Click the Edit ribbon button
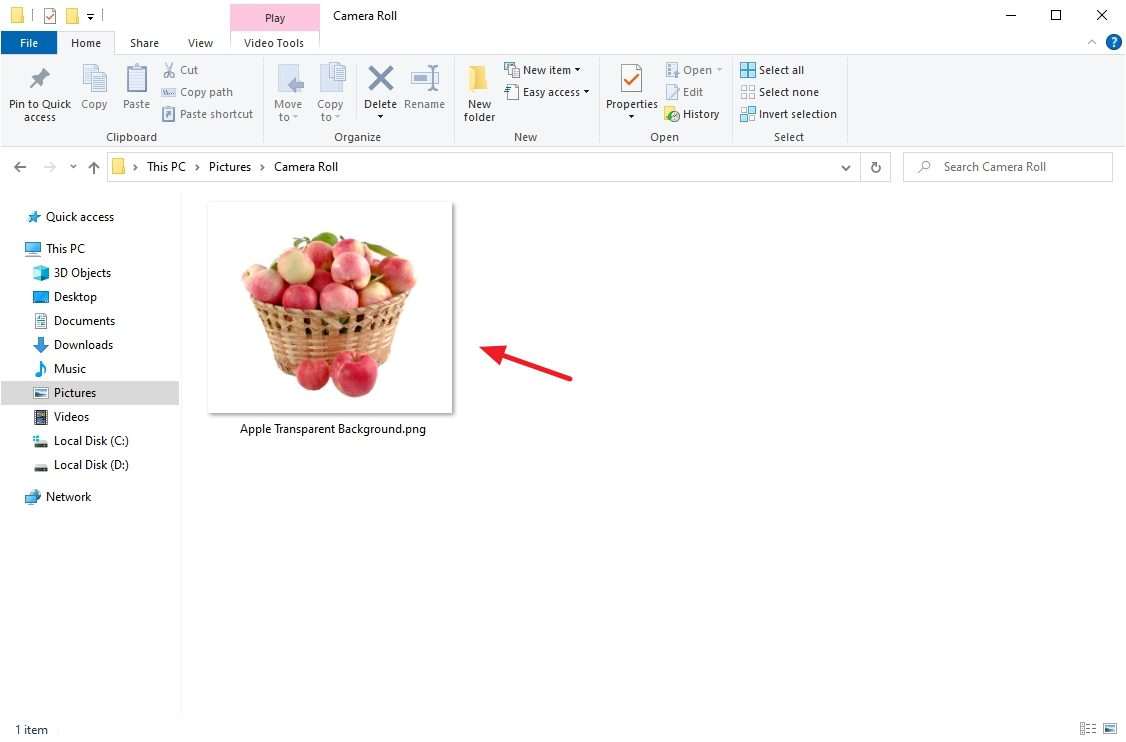The width and height of the screenshot is (1126, 742). [684, 92]
